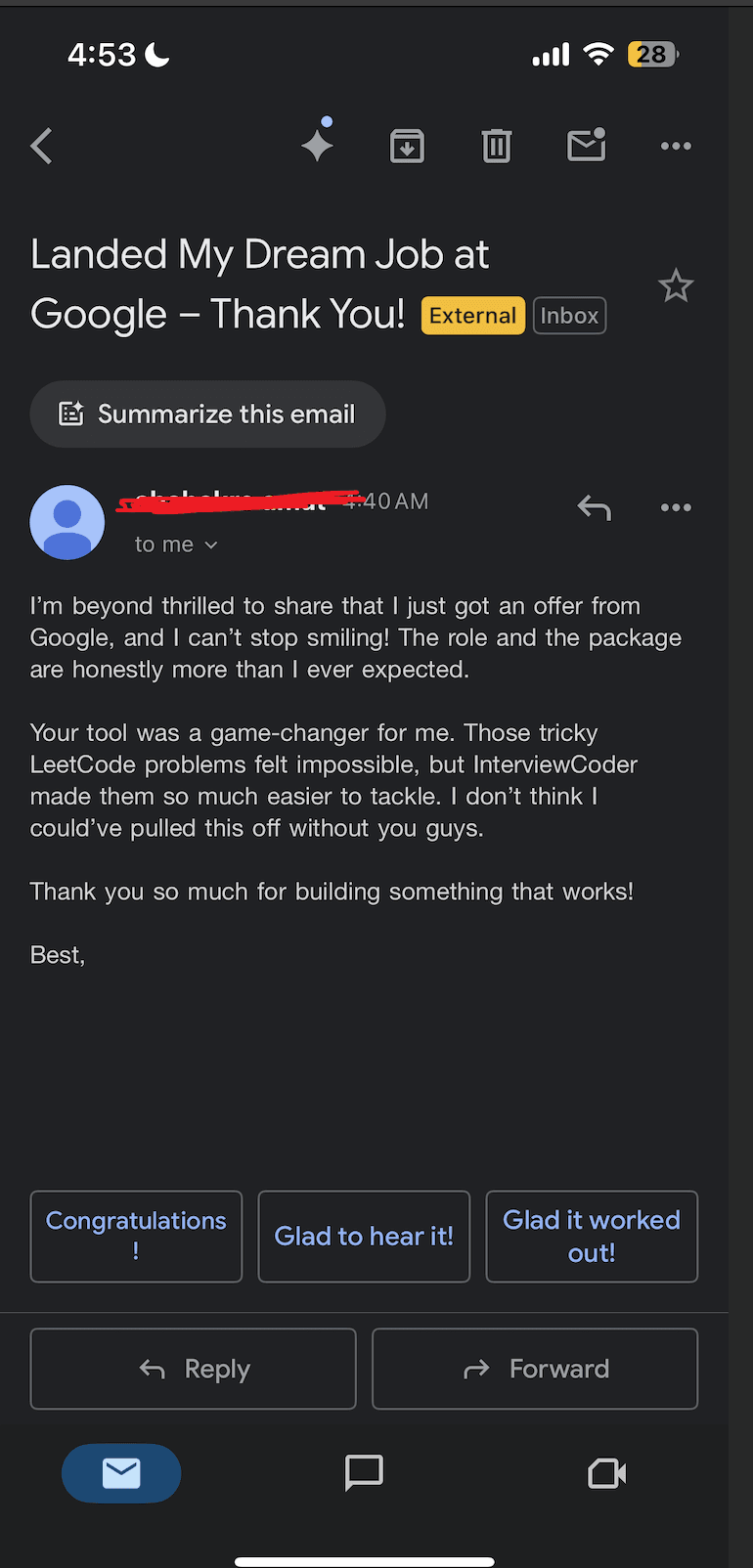
Task: Mark the email as unread
Action: pyautogui.click(x=586, y=146)
